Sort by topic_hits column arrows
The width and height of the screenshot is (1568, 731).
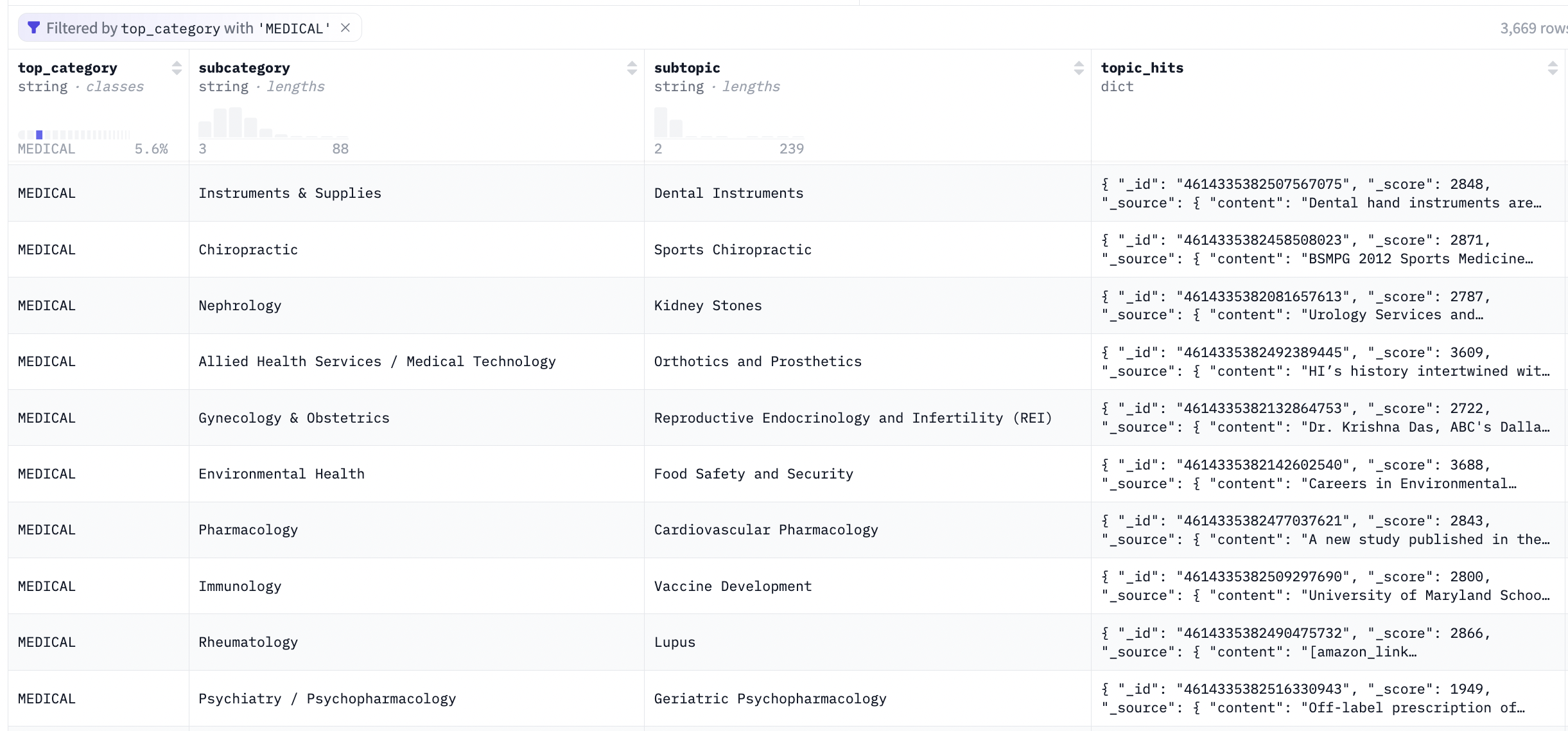tap(1552, 68)
